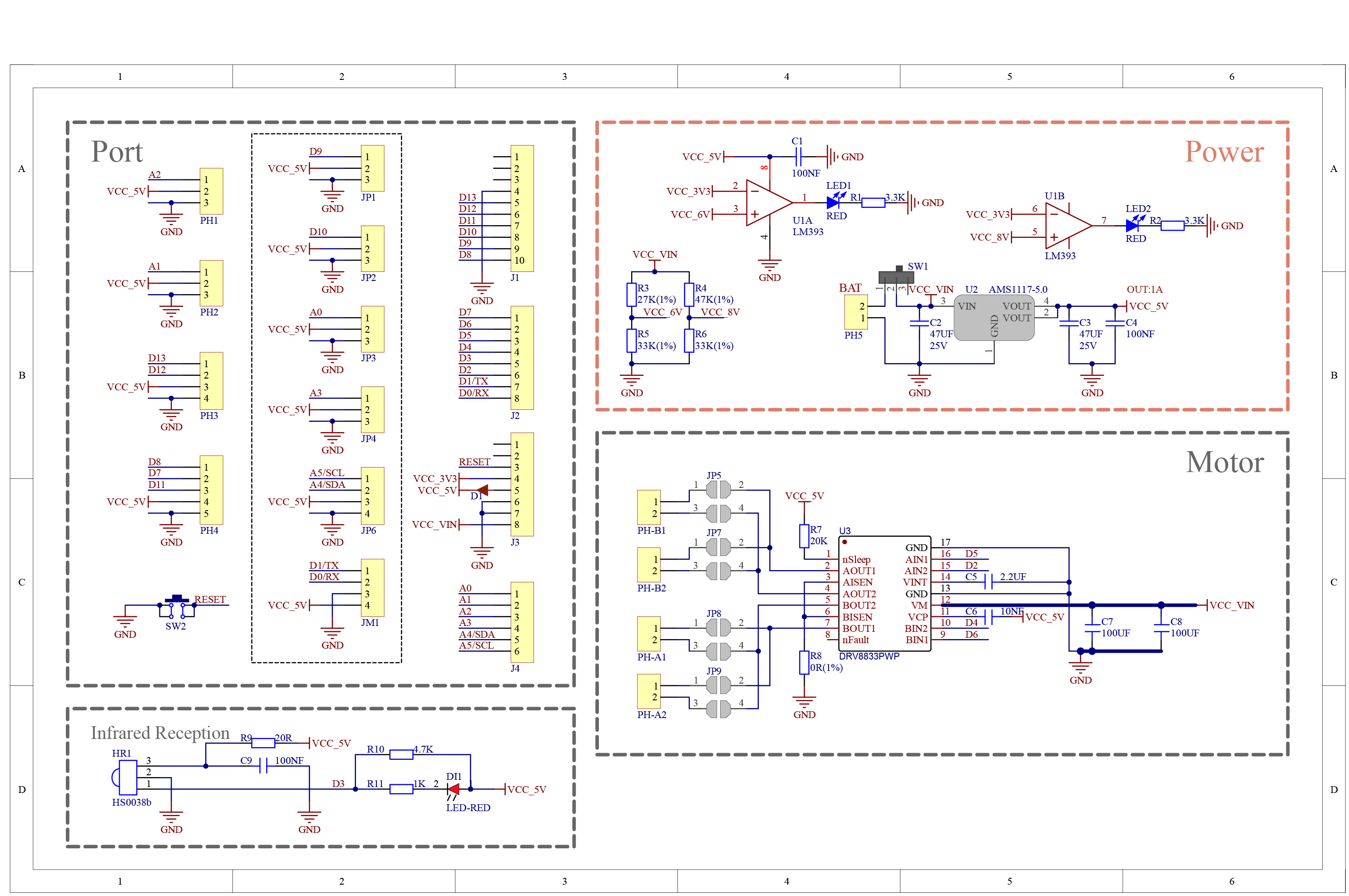This screenshot has height=896, width=1349.
Task: Select resistor R6 in the divider
Action: [x=689, y=340]
